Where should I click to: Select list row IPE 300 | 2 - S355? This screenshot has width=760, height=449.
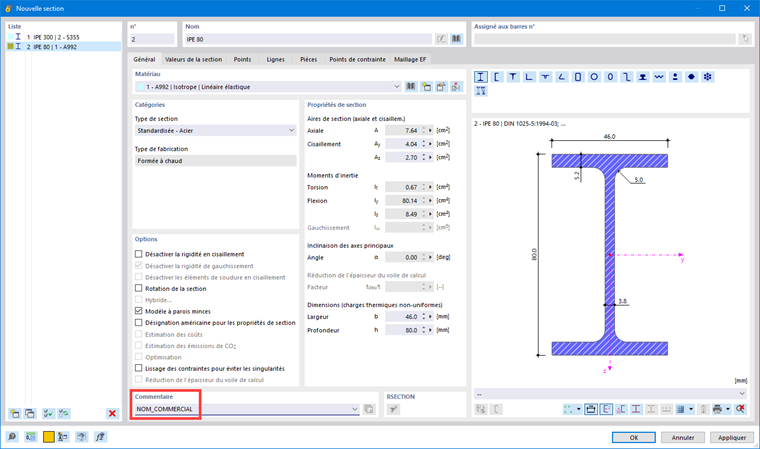pos(63,37)
